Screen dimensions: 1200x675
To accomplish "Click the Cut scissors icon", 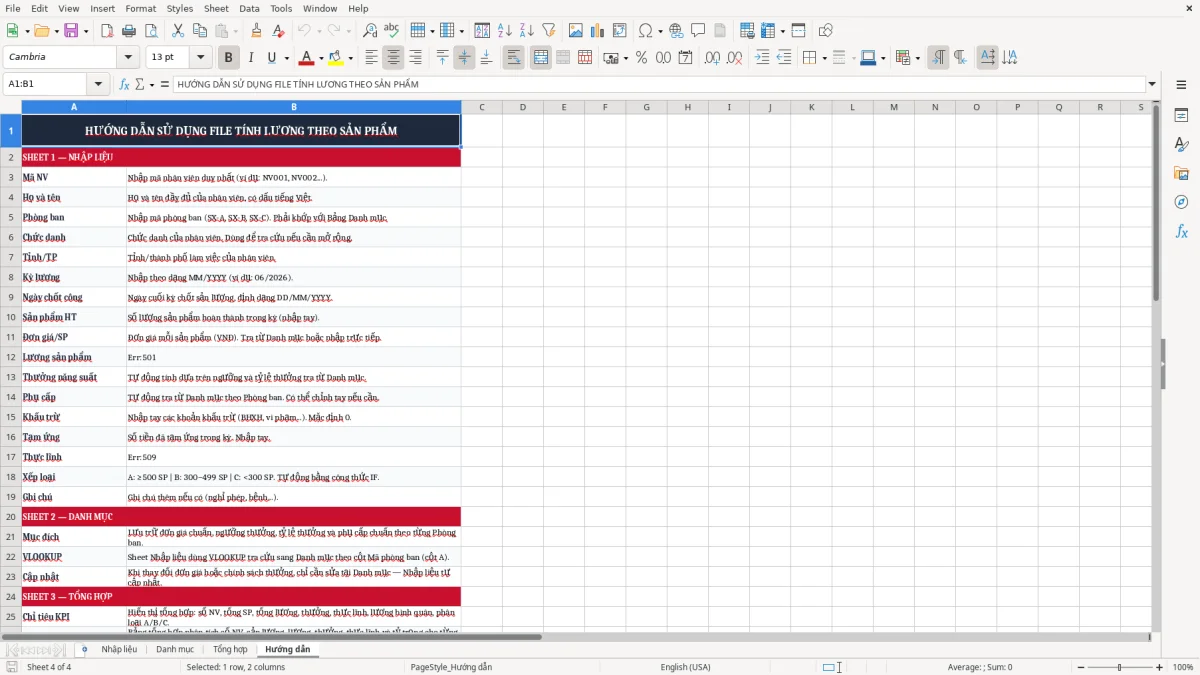I will click(x=177, y=31).
